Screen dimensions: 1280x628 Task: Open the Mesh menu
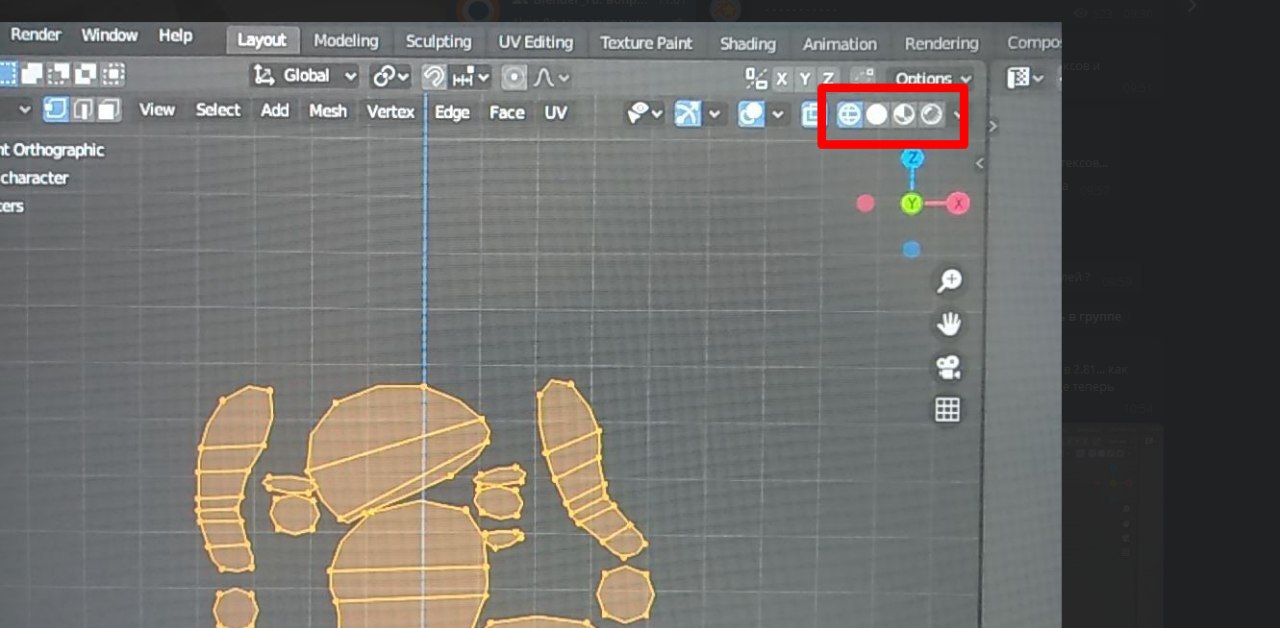point(328,111)
